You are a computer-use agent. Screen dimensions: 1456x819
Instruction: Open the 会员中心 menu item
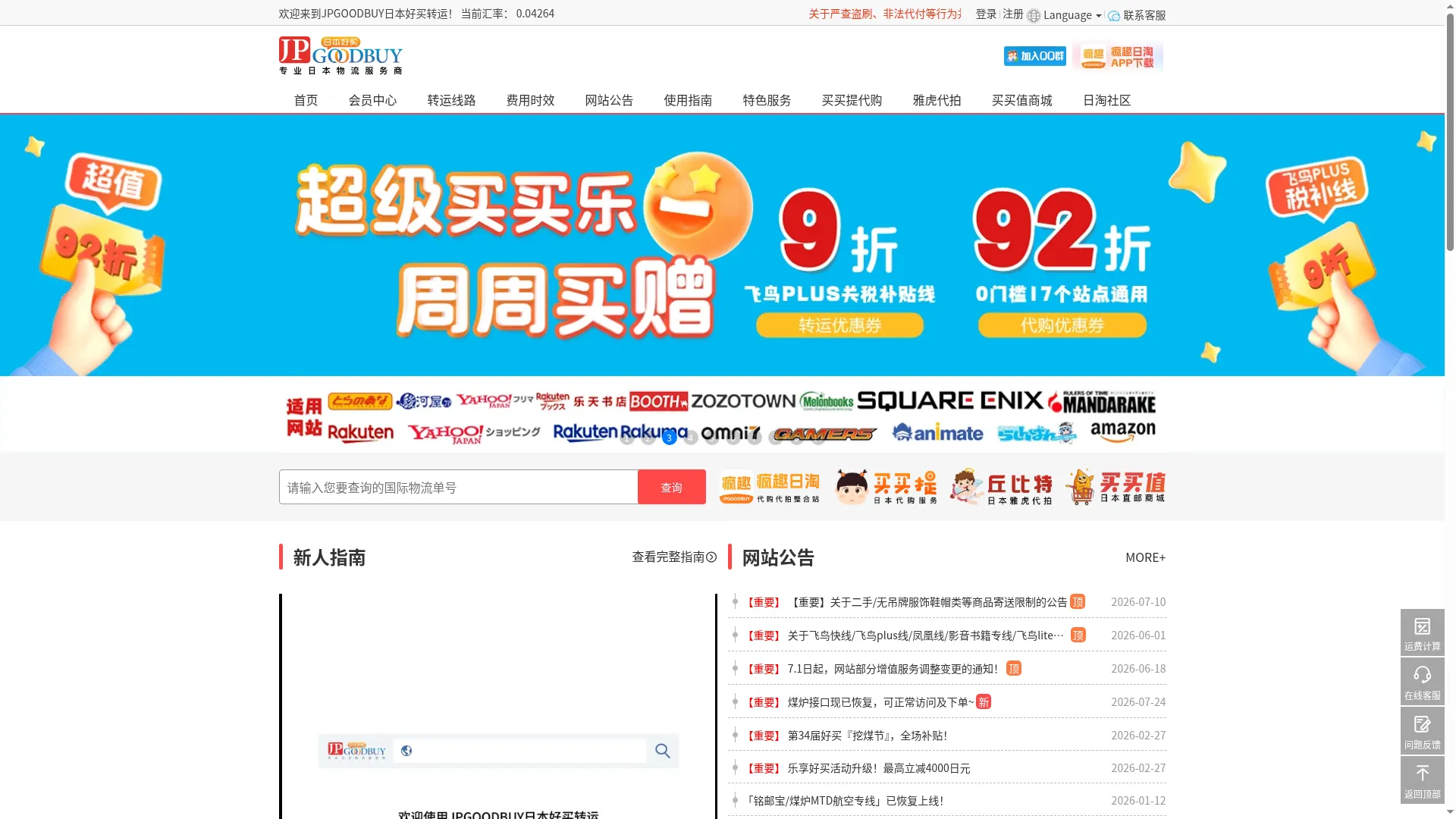[372, 100]
